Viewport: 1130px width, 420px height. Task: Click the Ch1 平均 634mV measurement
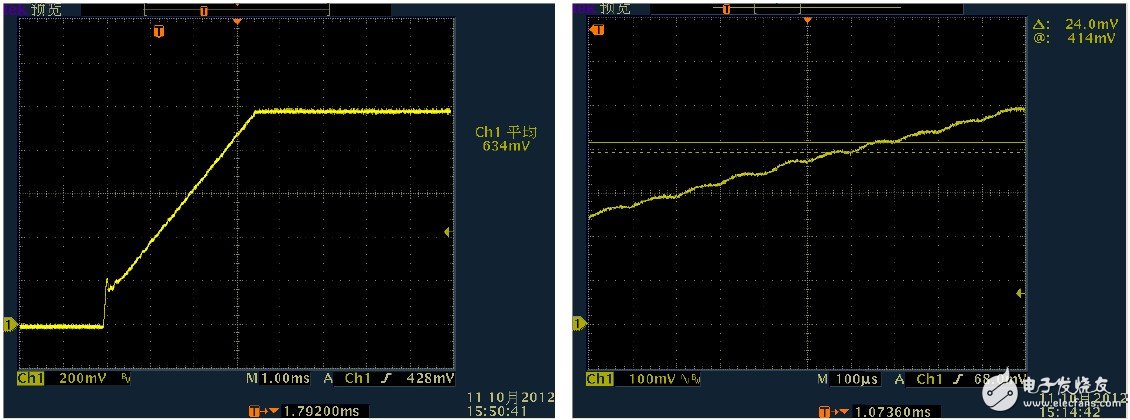pos(503,139)
